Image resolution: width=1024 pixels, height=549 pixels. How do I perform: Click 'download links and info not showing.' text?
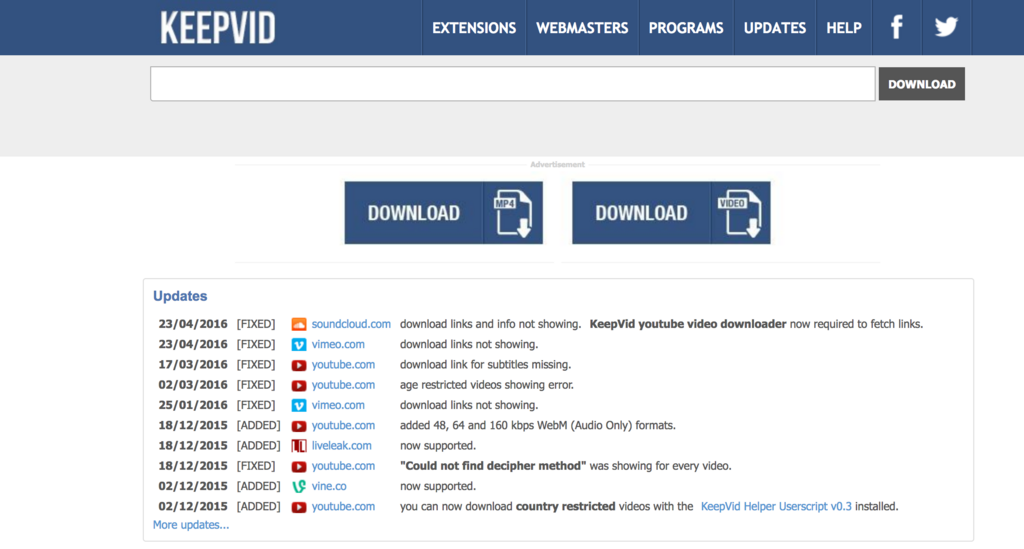tap(490, 324)
